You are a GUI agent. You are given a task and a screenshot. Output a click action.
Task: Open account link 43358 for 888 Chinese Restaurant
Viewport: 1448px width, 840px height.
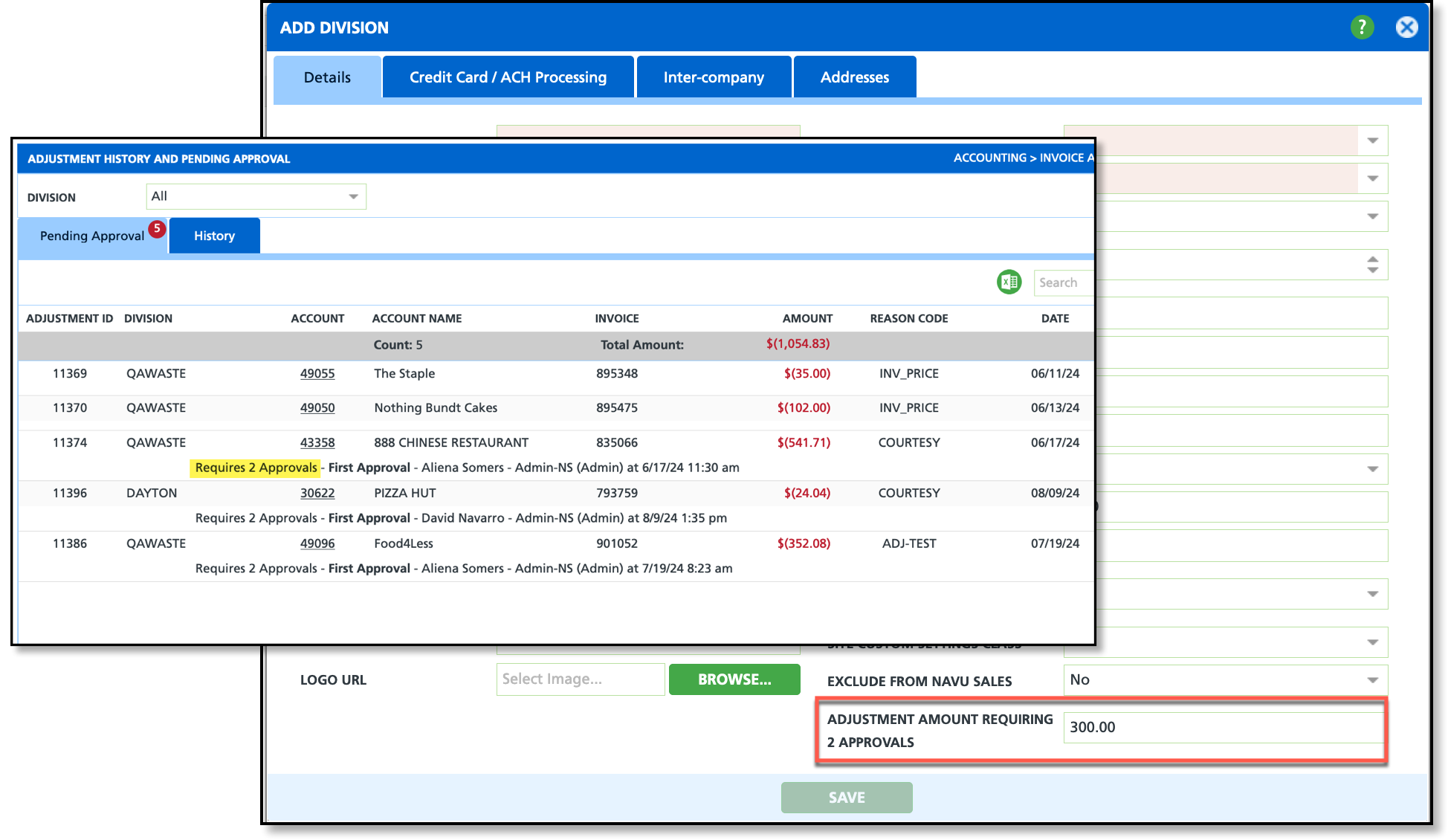tap(317, 443)
